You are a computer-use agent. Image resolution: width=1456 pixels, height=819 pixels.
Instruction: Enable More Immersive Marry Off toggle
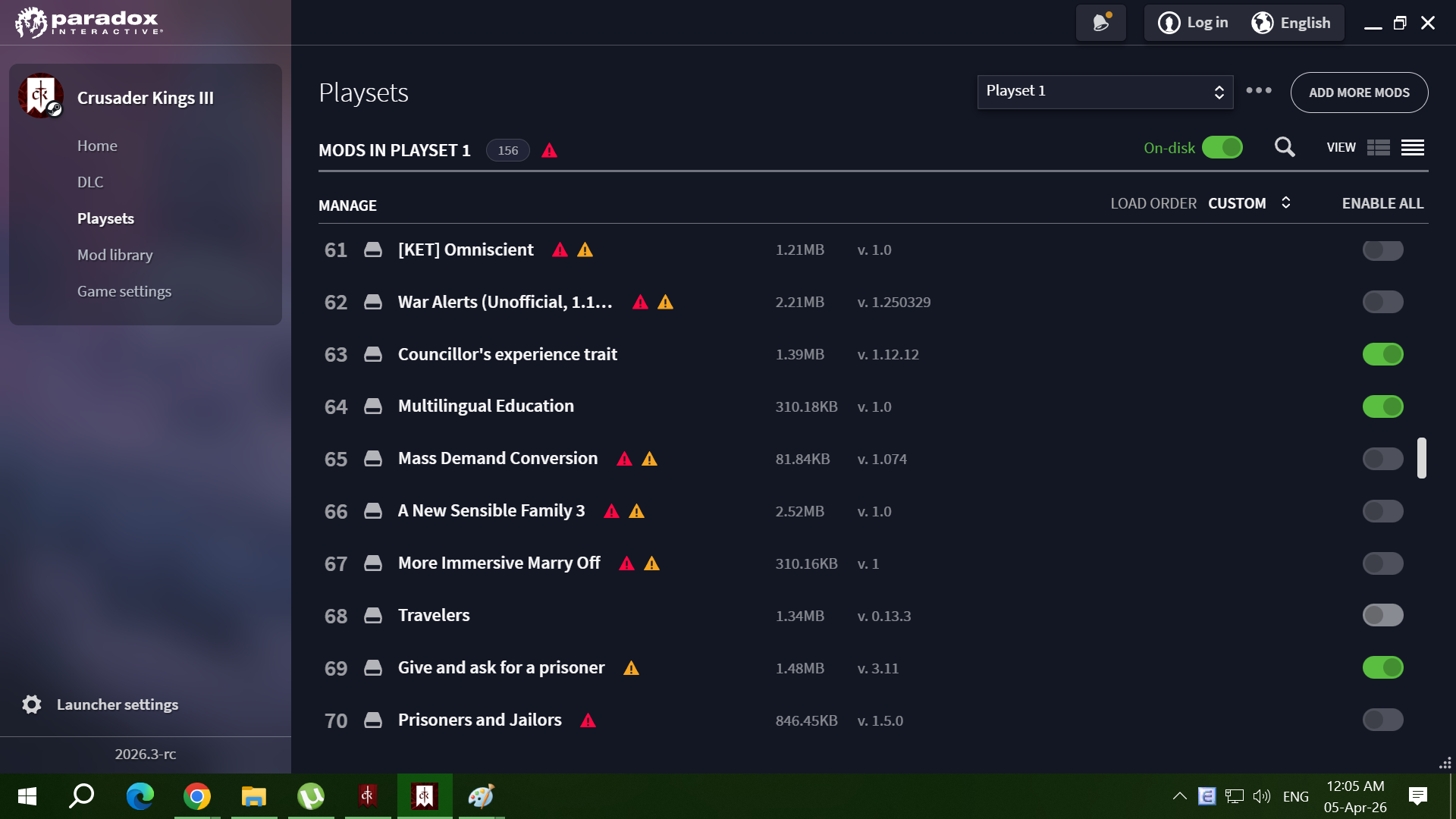[x=1382, y=563]
